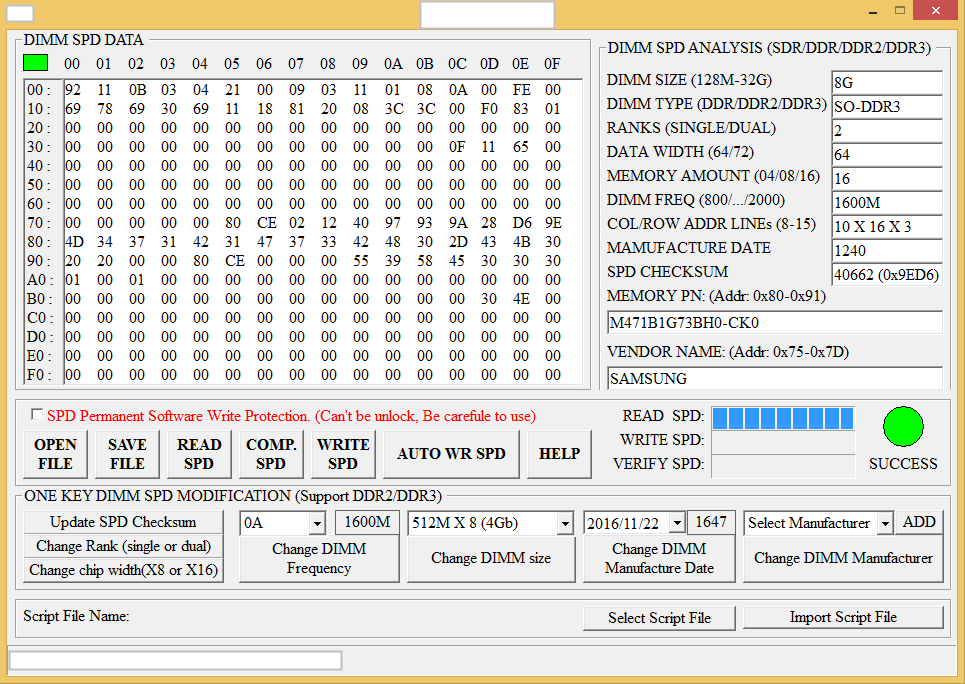The width and height of the screenshot is (965, 684).
Task: Click the SPD CHECKSUM field 40662 (0x9ED6)
Action: coord(887,275)
